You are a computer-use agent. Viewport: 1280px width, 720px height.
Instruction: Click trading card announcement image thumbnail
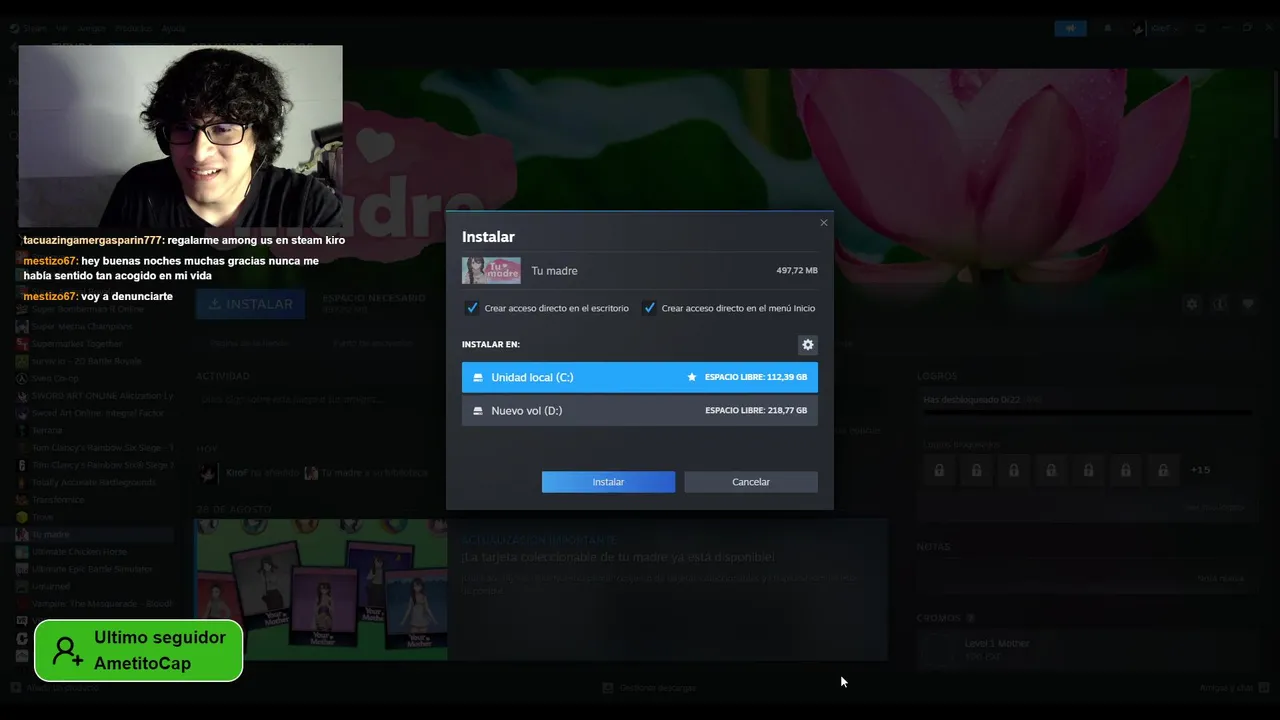coord(321,590)
